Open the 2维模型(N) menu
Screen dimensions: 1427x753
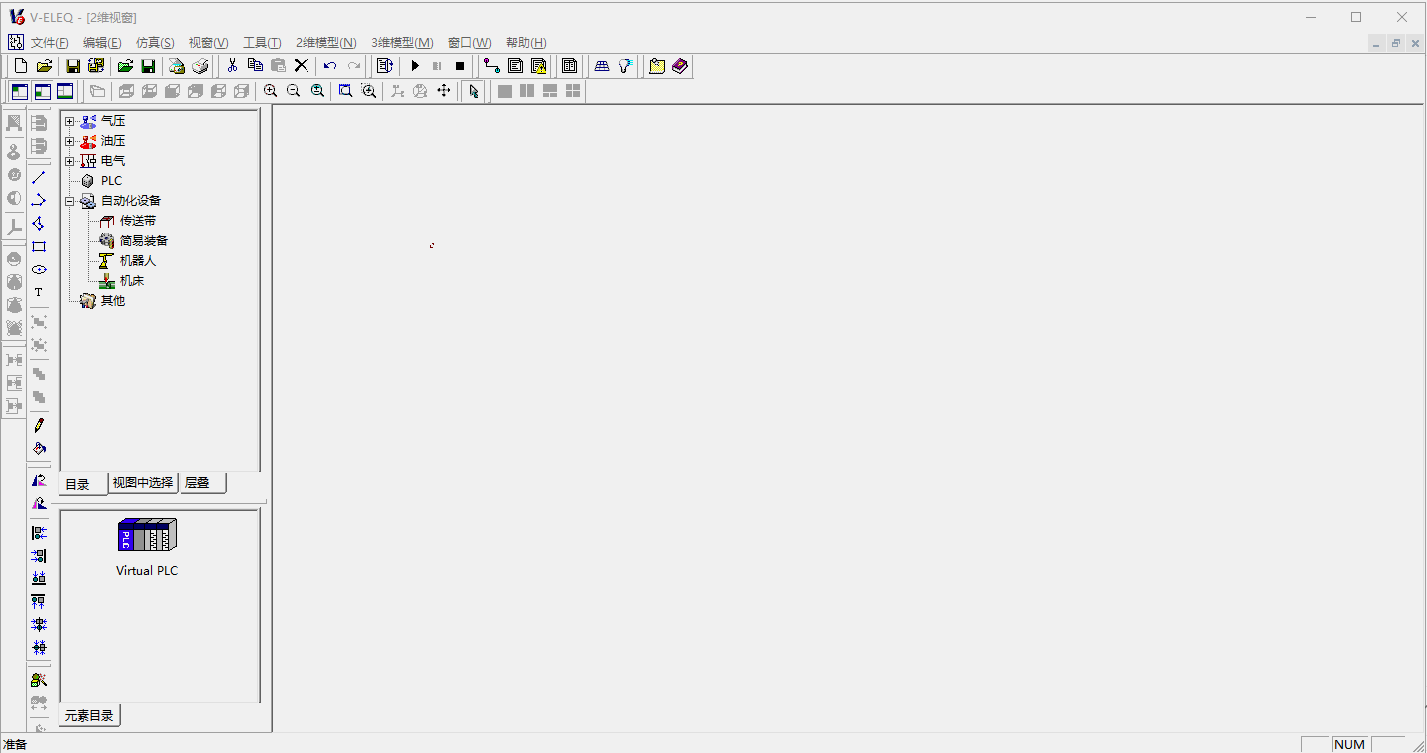pos(326,43)
